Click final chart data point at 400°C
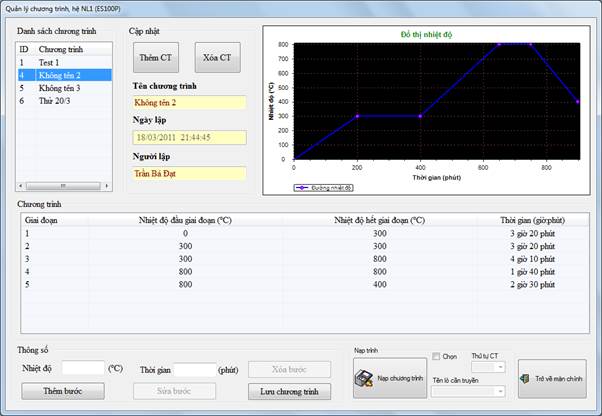This screenshot has width=602, height=416. click(x=578, y=102)
